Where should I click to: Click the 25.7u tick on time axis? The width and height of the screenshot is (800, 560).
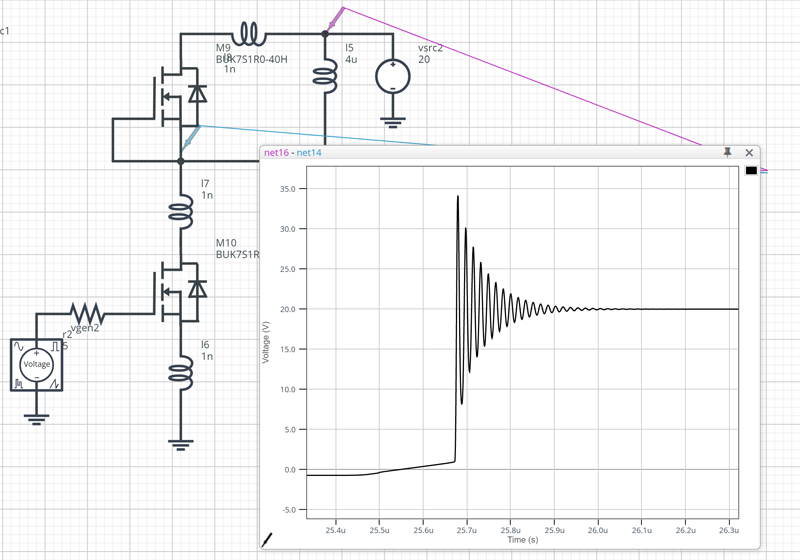coord(466,530)
